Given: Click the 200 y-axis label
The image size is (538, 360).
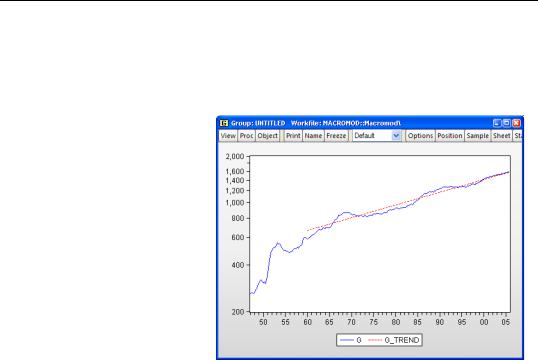Looking at the screenshot, I should [x=238, y=312].
